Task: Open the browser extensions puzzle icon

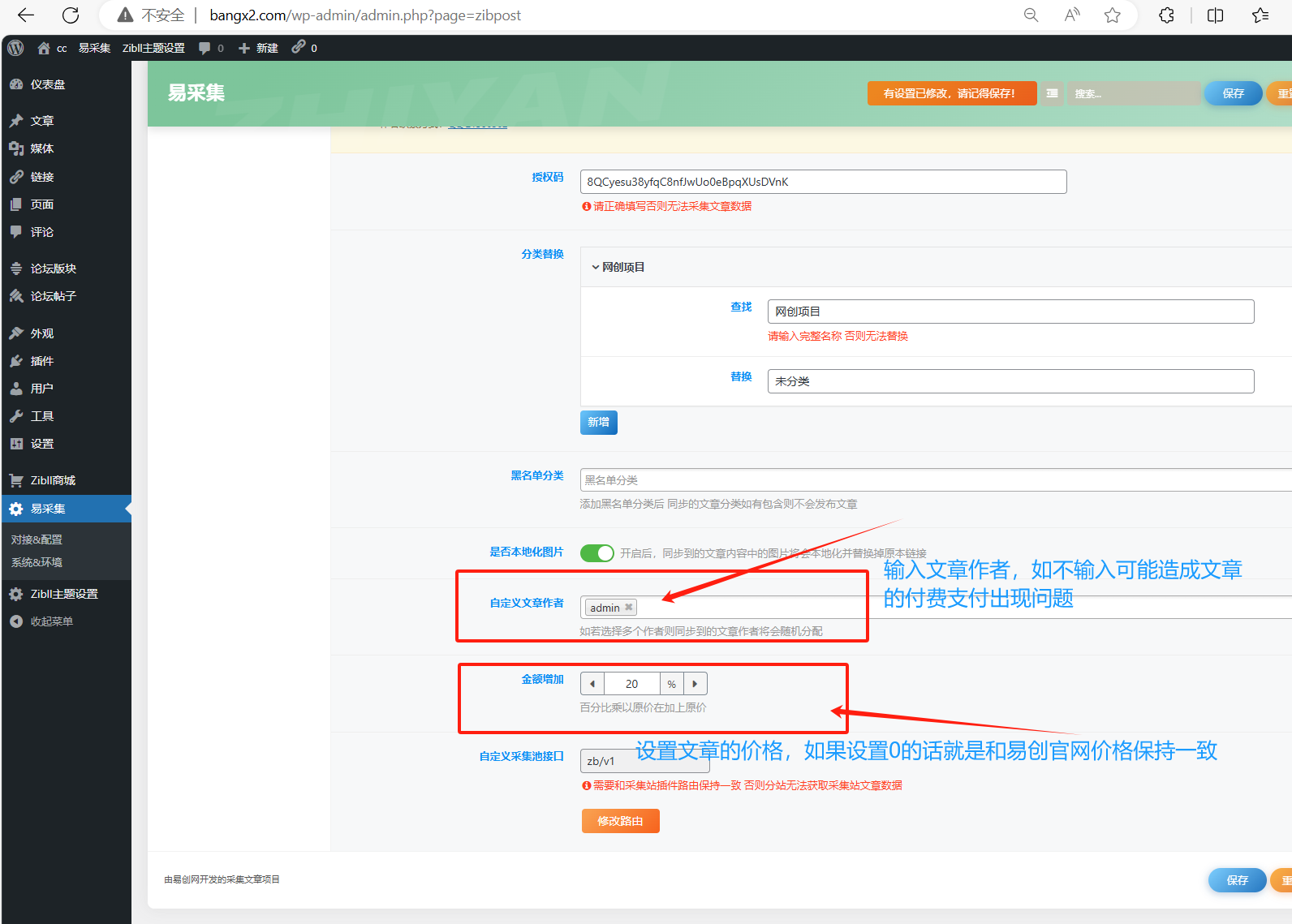Action: coord(1166,15)
